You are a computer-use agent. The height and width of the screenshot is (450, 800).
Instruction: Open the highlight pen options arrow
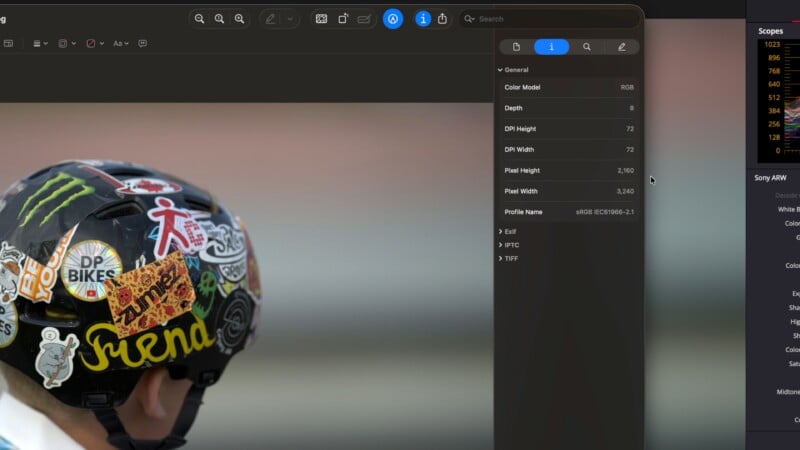290,19
